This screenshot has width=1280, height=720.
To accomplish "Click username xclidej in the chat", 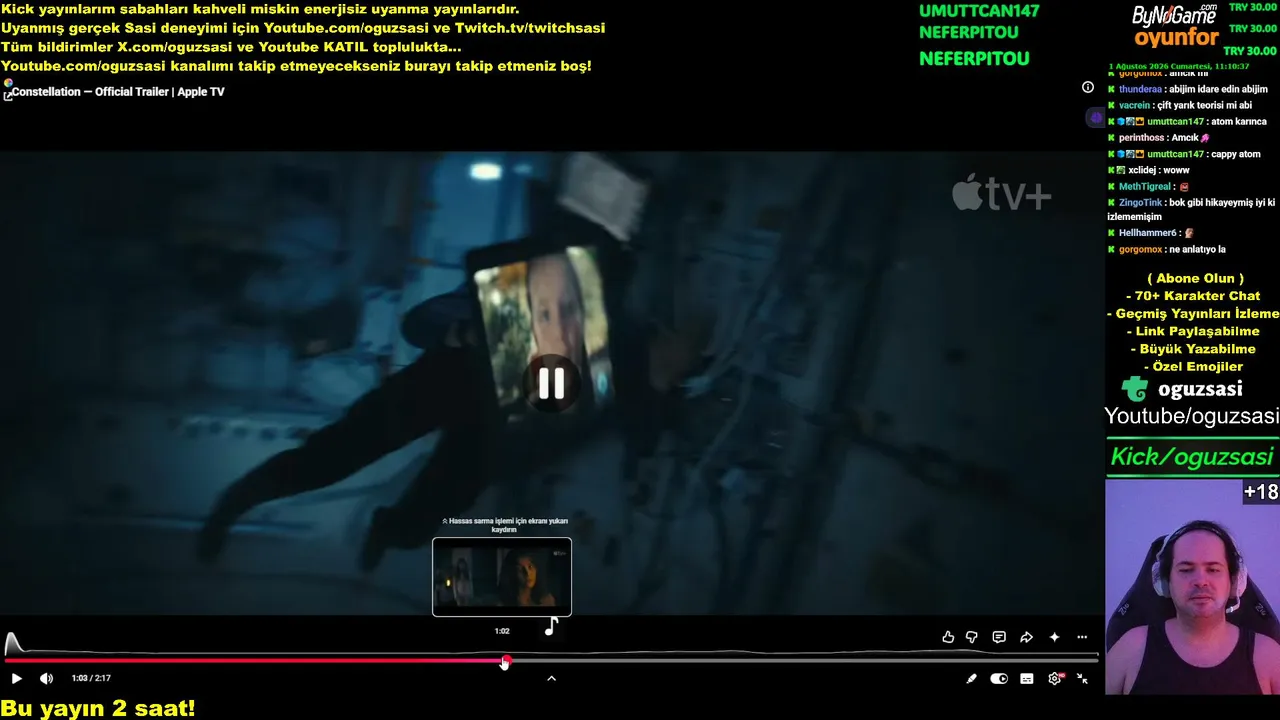I will tap(1144, 171).
